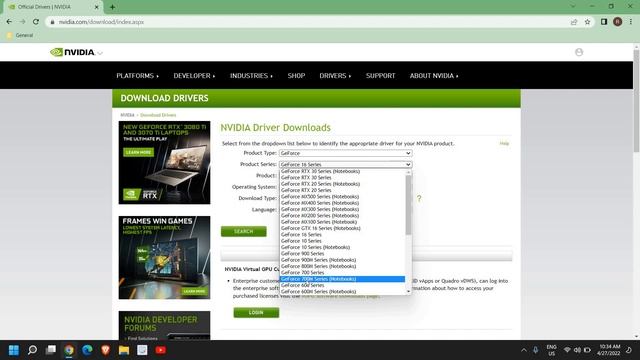640x360 pixels.
Task: Open YouTube app from the taskbar
Action: [161, 350]
